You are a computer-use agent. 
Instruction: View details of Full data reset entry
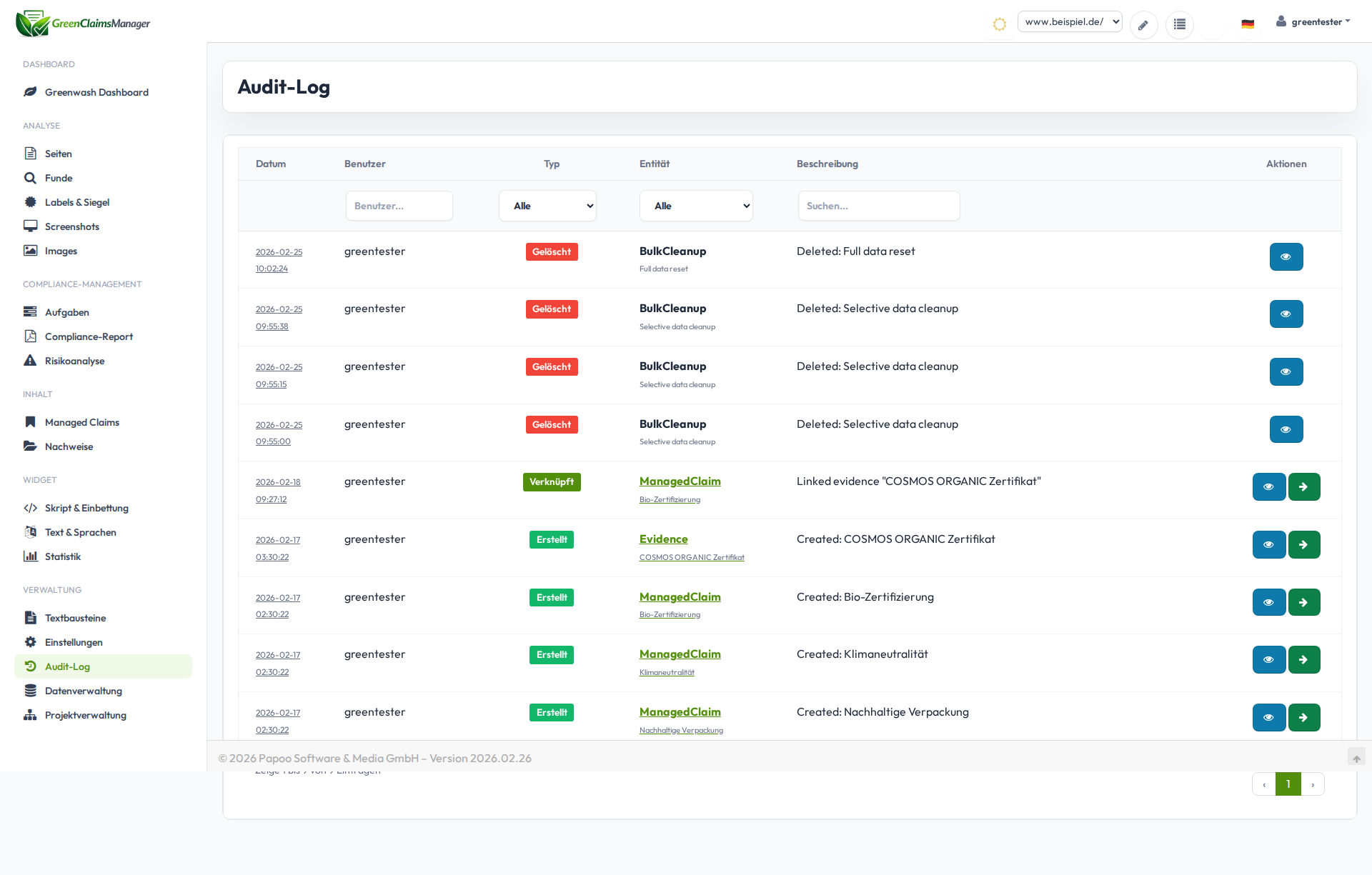tap(1286, 257)
